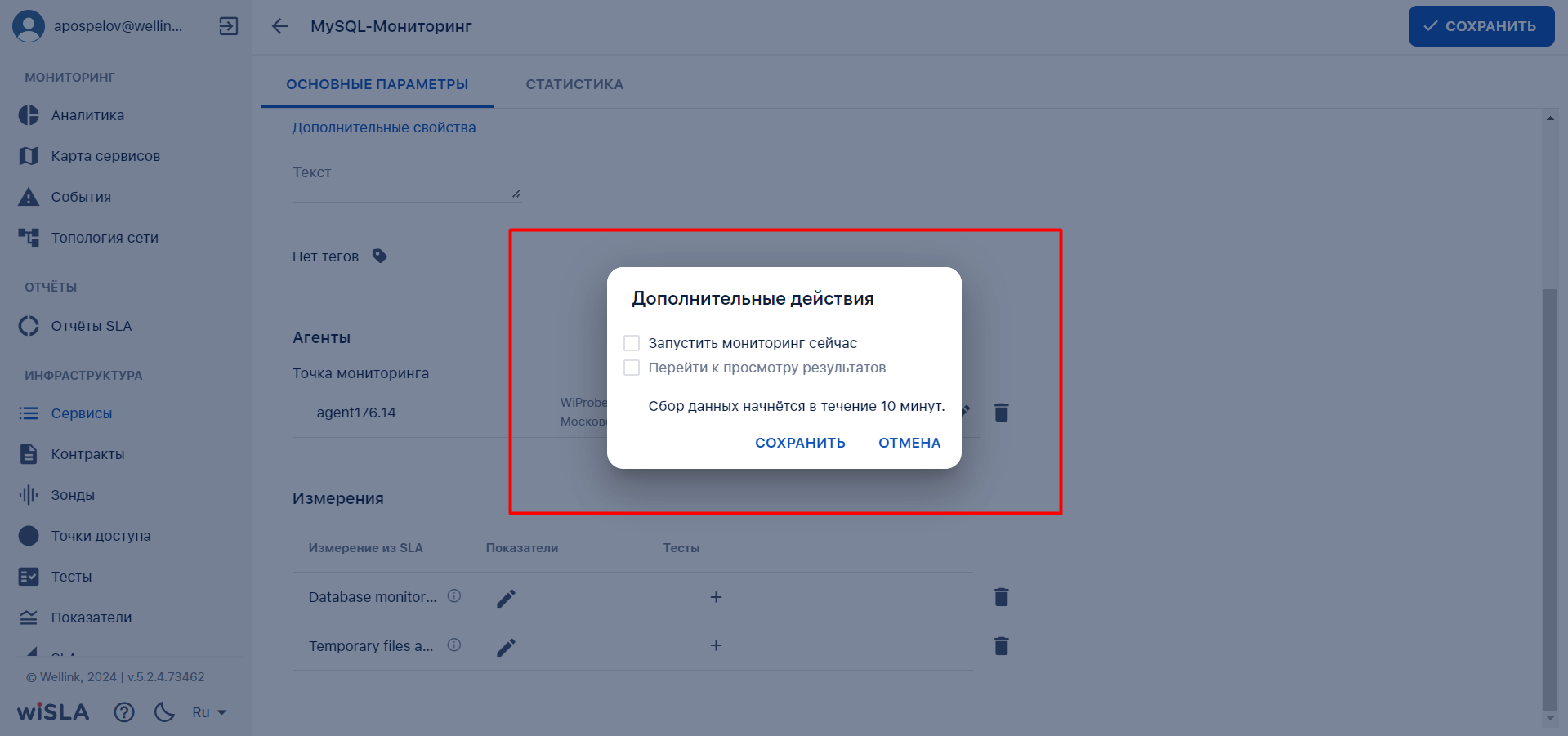Click Сохранить in the dialog

tap(800, 443)
